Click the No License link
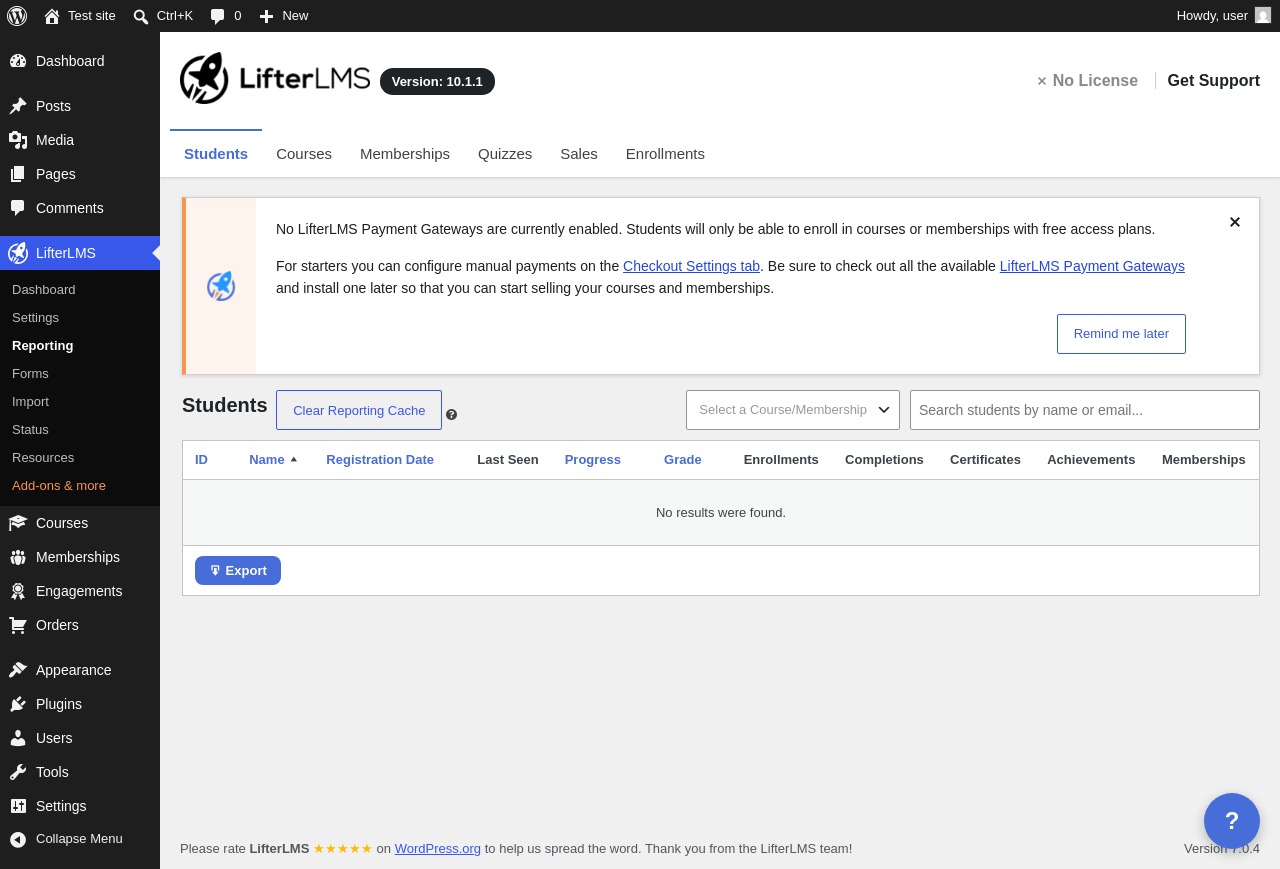1280x869 pixels. click(1087, 81)
